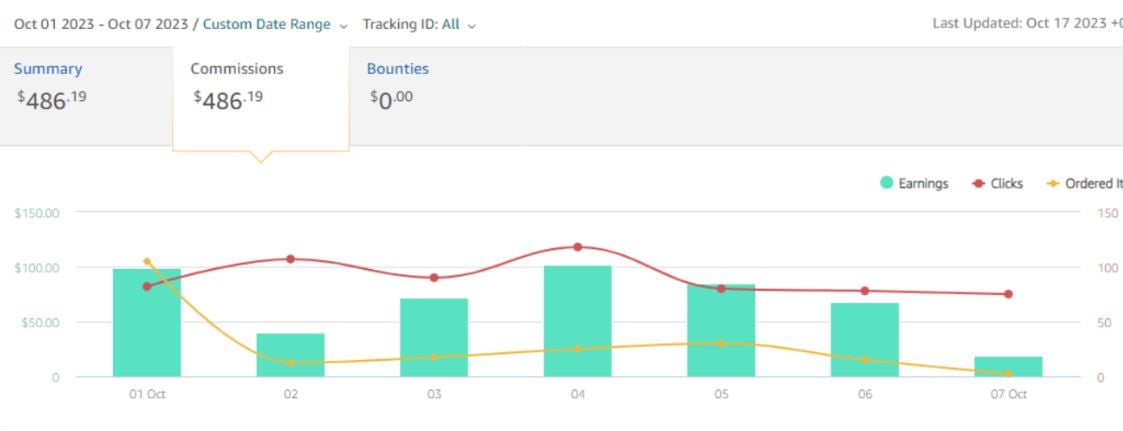The width and height of the screenshot is (1123, 431).
Task: Click the 07 Oct earnings bar
Action: 1008,367
